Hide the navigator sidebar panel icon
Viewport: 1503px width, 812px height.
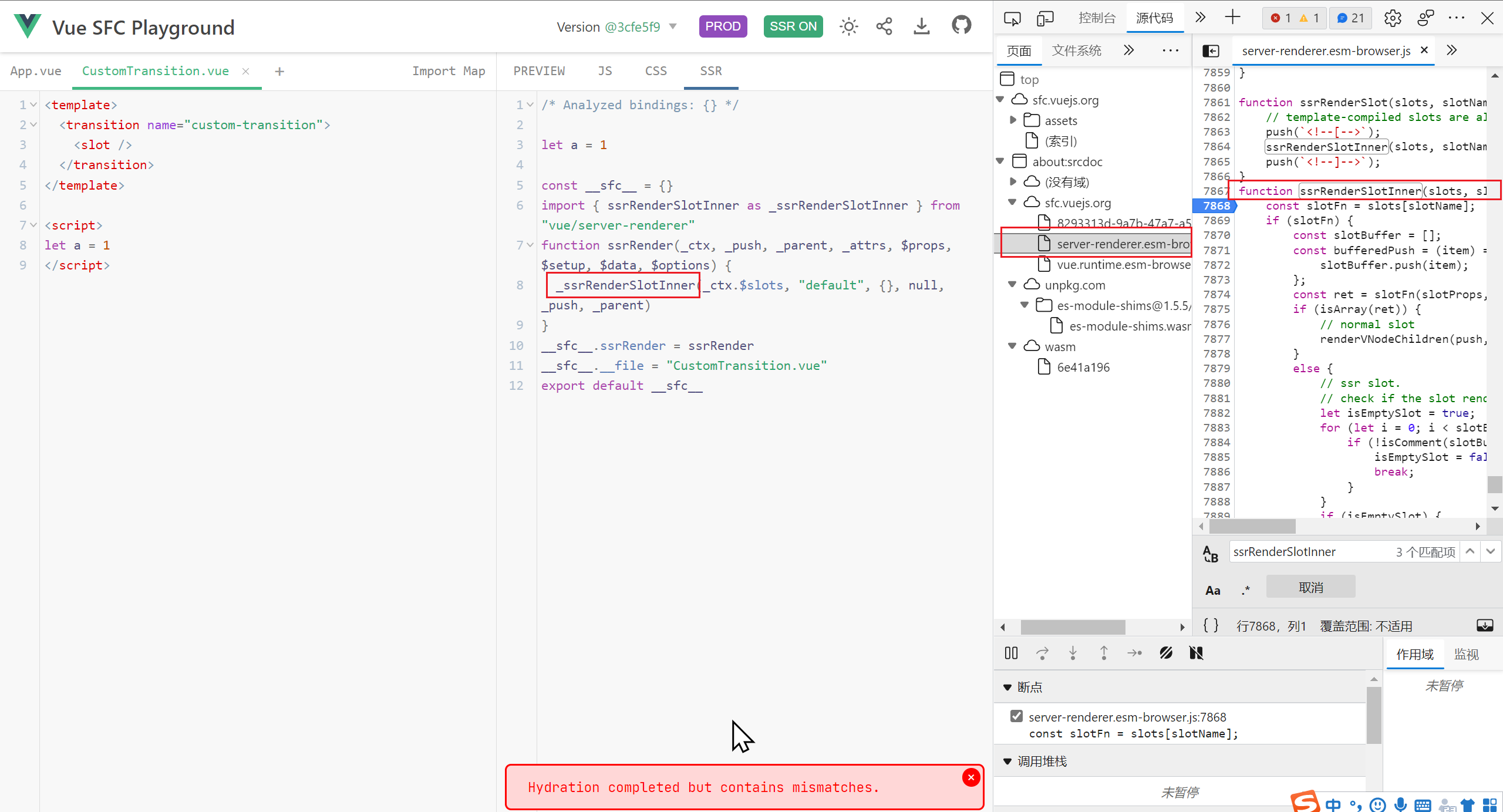click(1211, 51)
